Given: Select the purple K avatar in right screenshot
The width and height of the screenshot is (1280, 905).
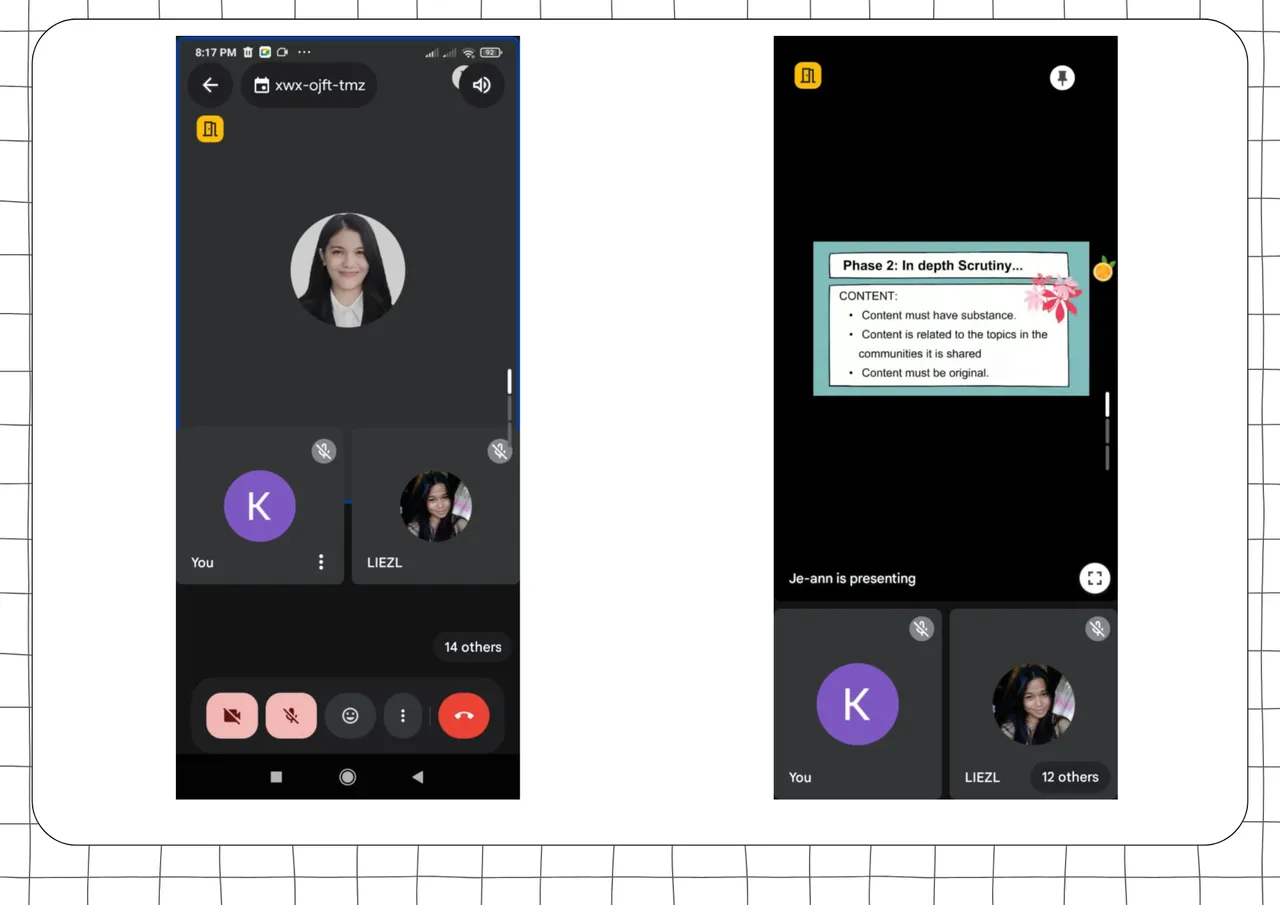Looking at the screenshot, I should (858, 704).
